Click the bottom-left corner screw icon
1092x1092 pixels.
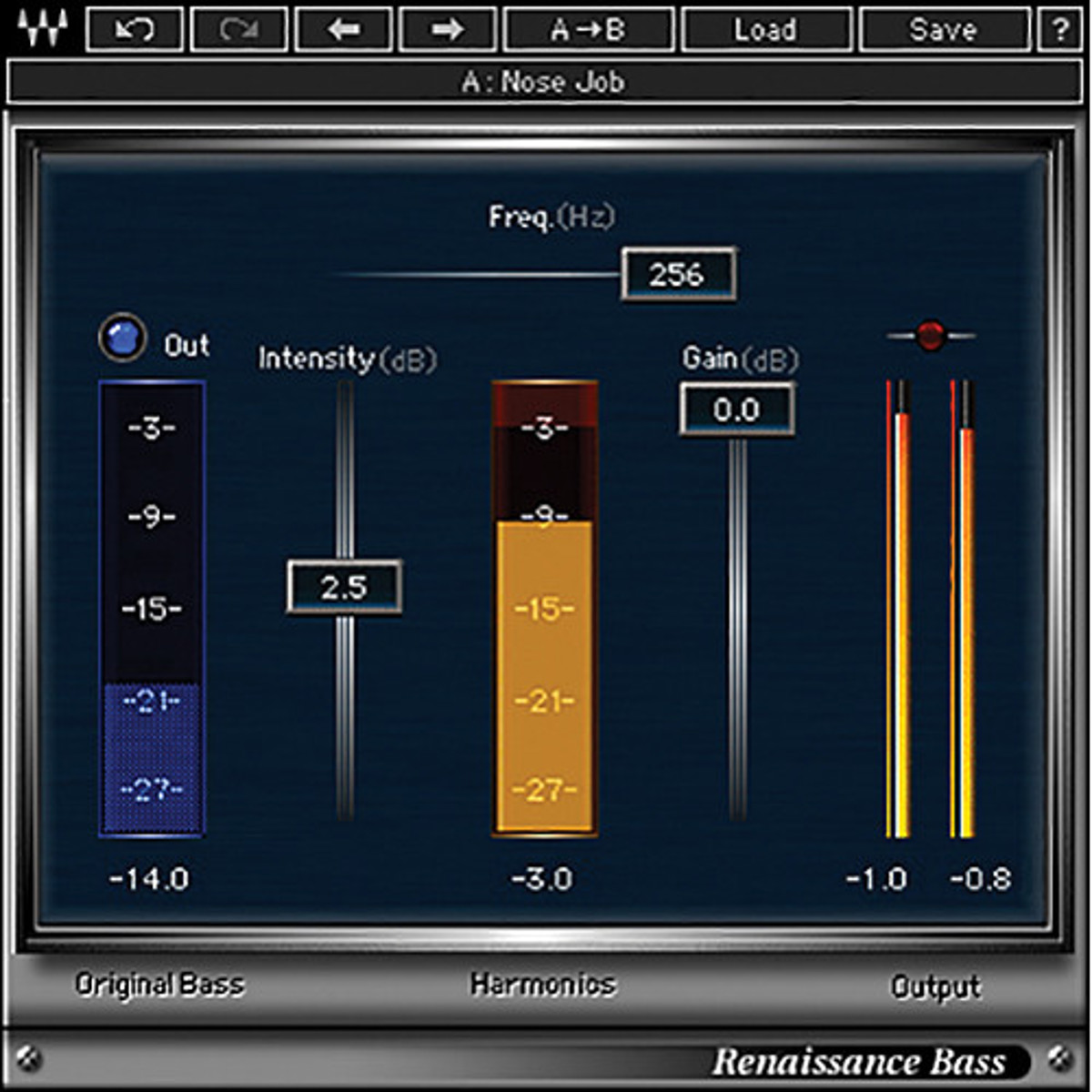click(31, 1059)
